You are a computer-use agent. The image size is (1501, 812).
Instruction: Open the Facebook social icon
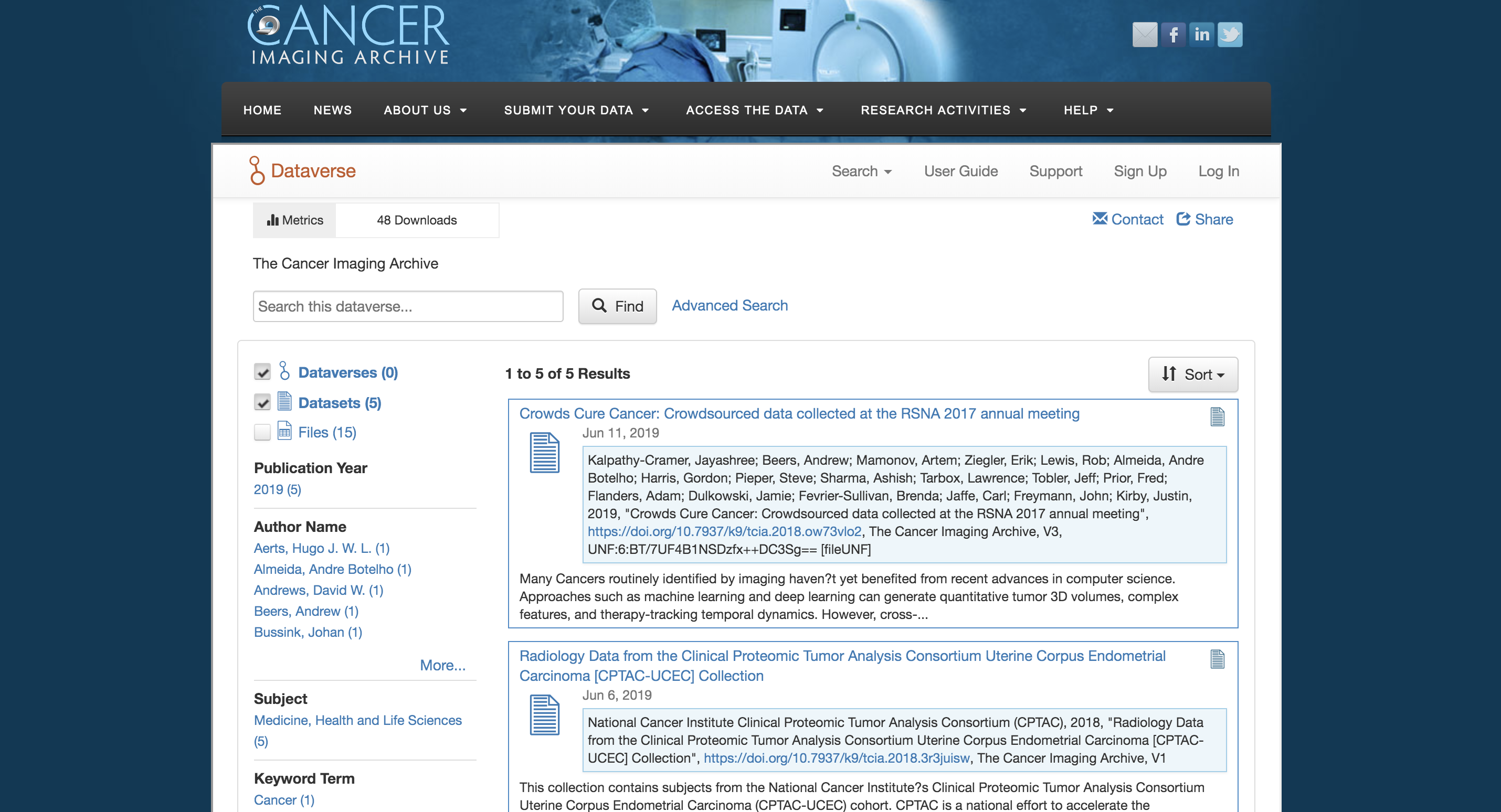pos(1173,35)
